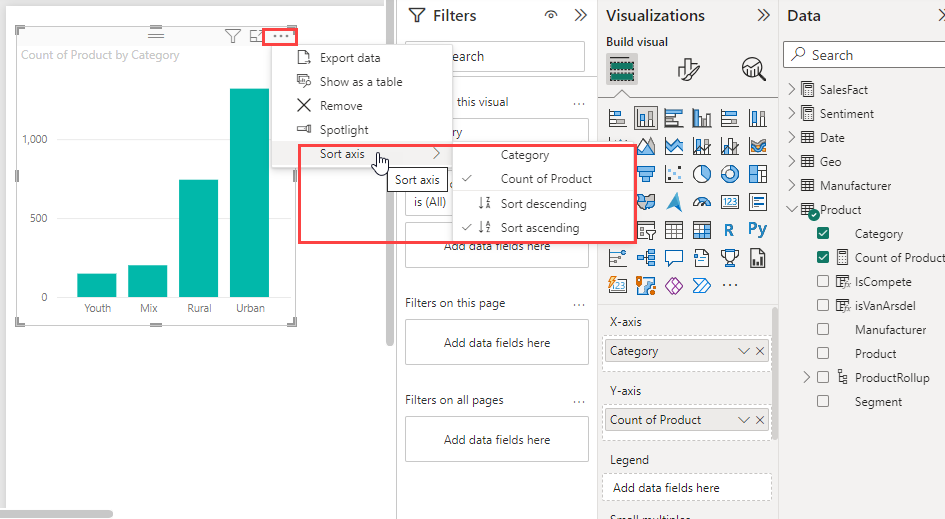
Task: Select the Power Apps visual
Action: tap(673, 286)
